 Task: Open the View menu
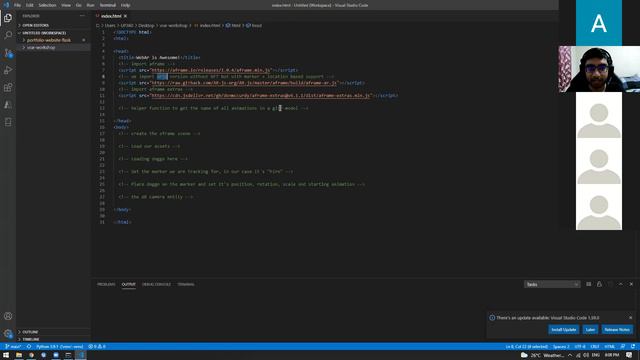[66, 5]
